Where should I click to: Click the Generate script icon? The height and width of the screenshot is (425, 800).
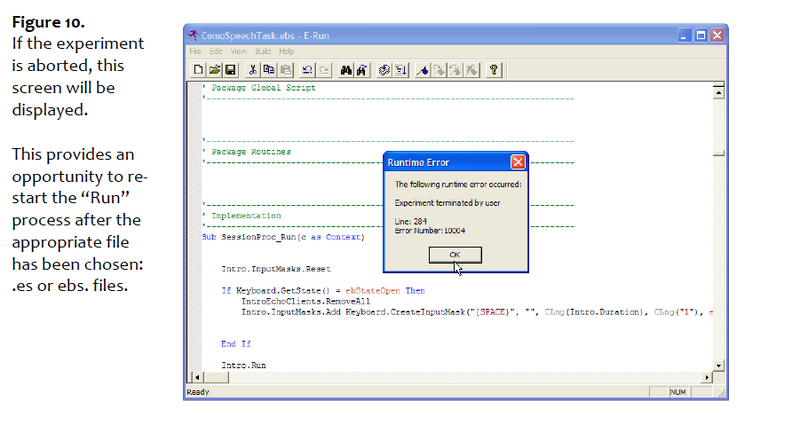(384, 70)
